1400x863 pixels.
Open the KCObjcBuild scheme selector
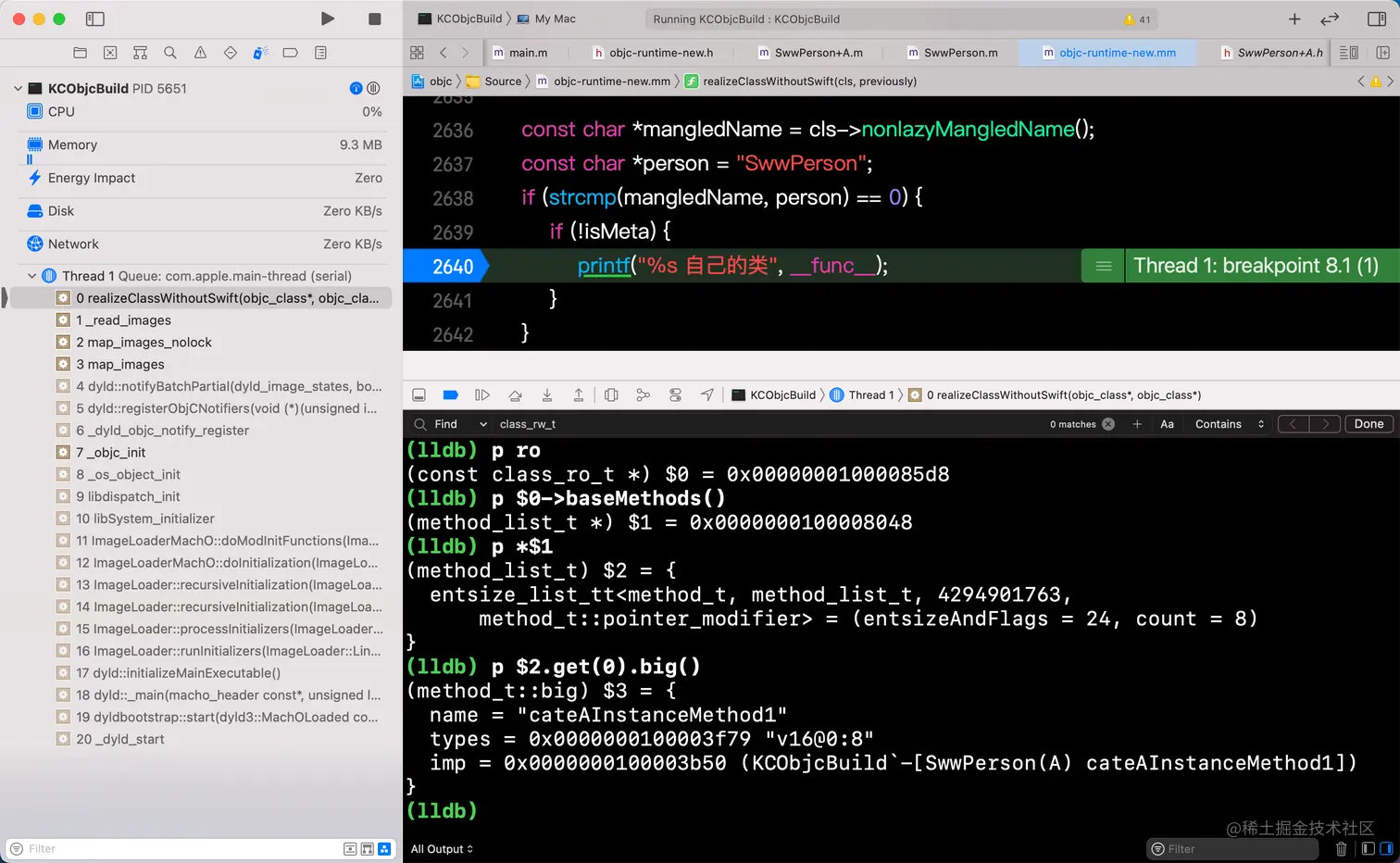(460, 19)
